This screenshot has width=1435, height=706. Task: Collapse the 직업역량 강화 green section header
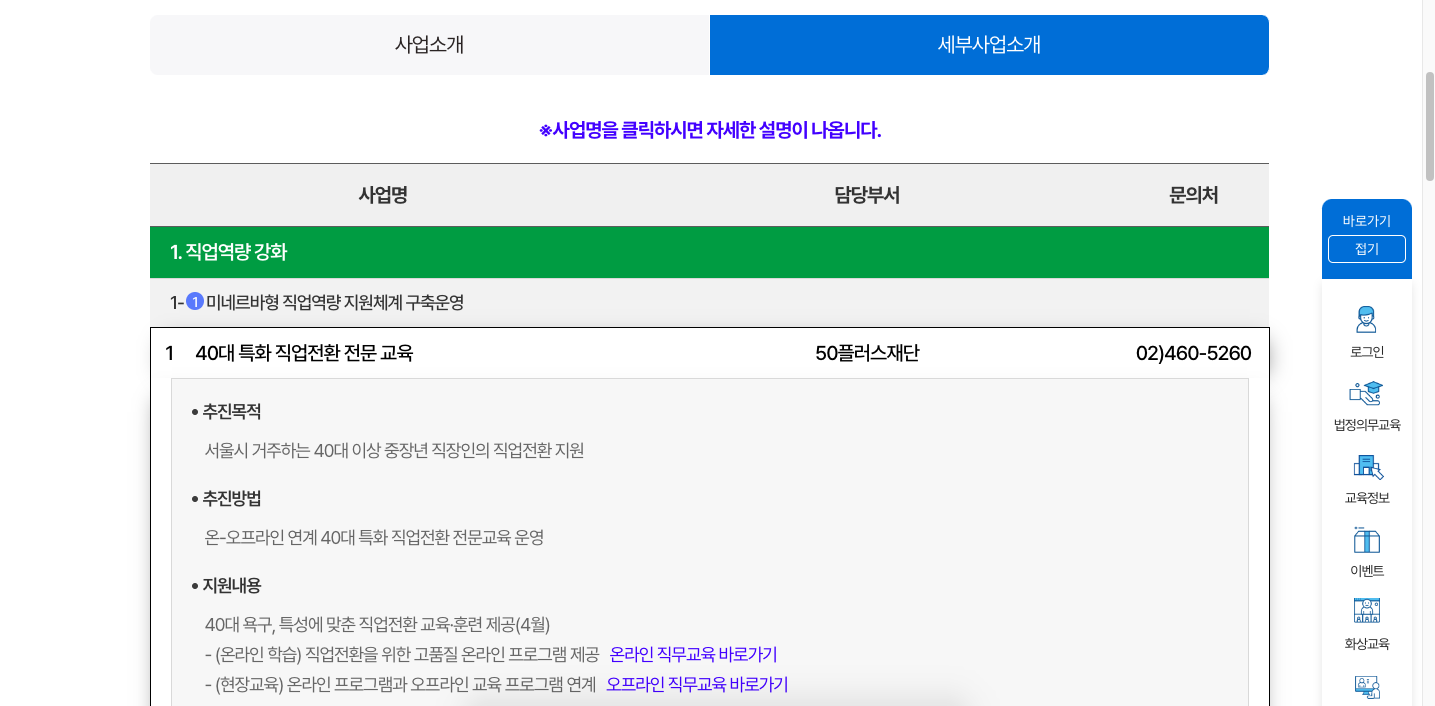[x=708, y=252]
